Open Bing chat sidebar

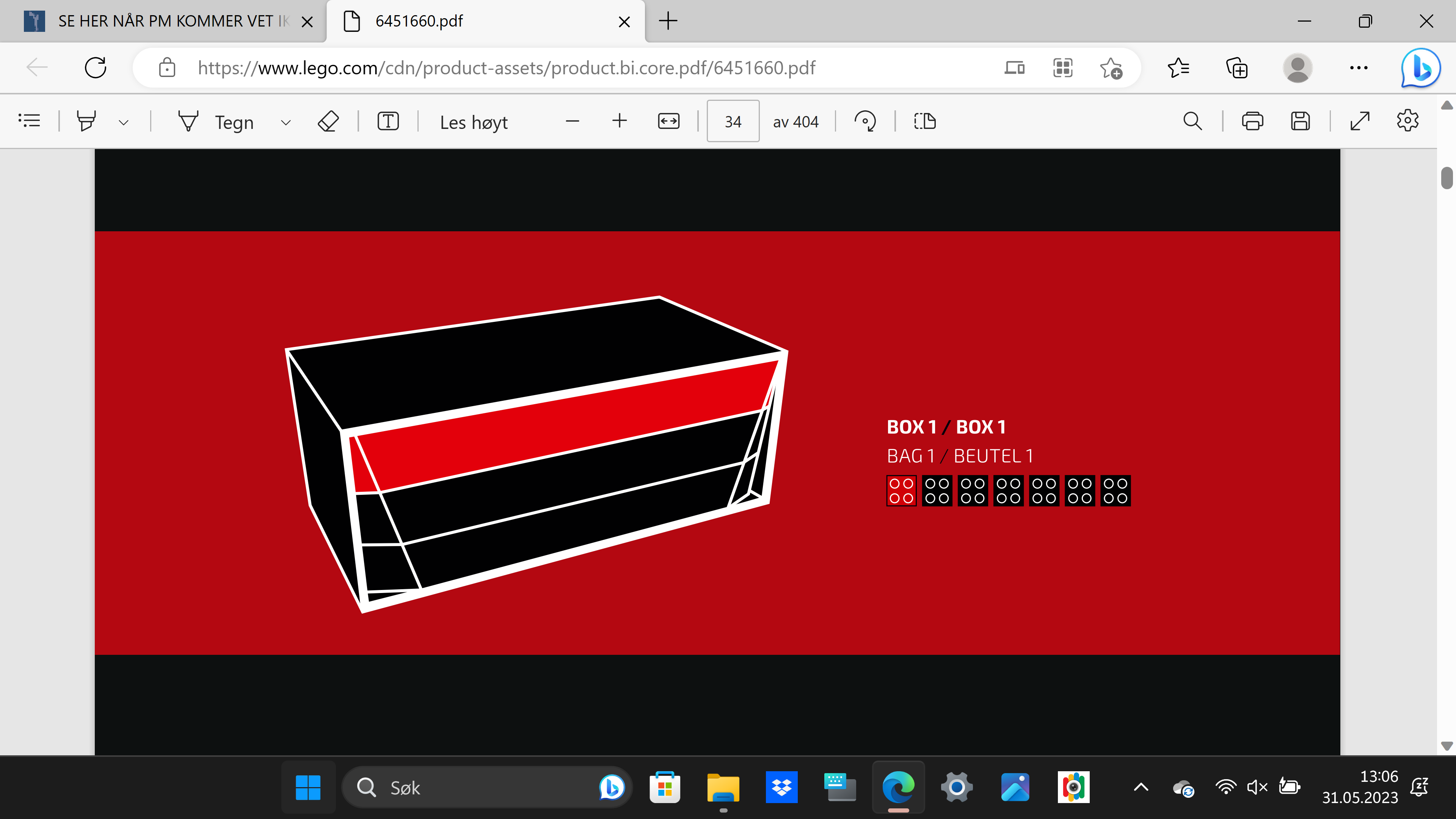(1421, 68)
